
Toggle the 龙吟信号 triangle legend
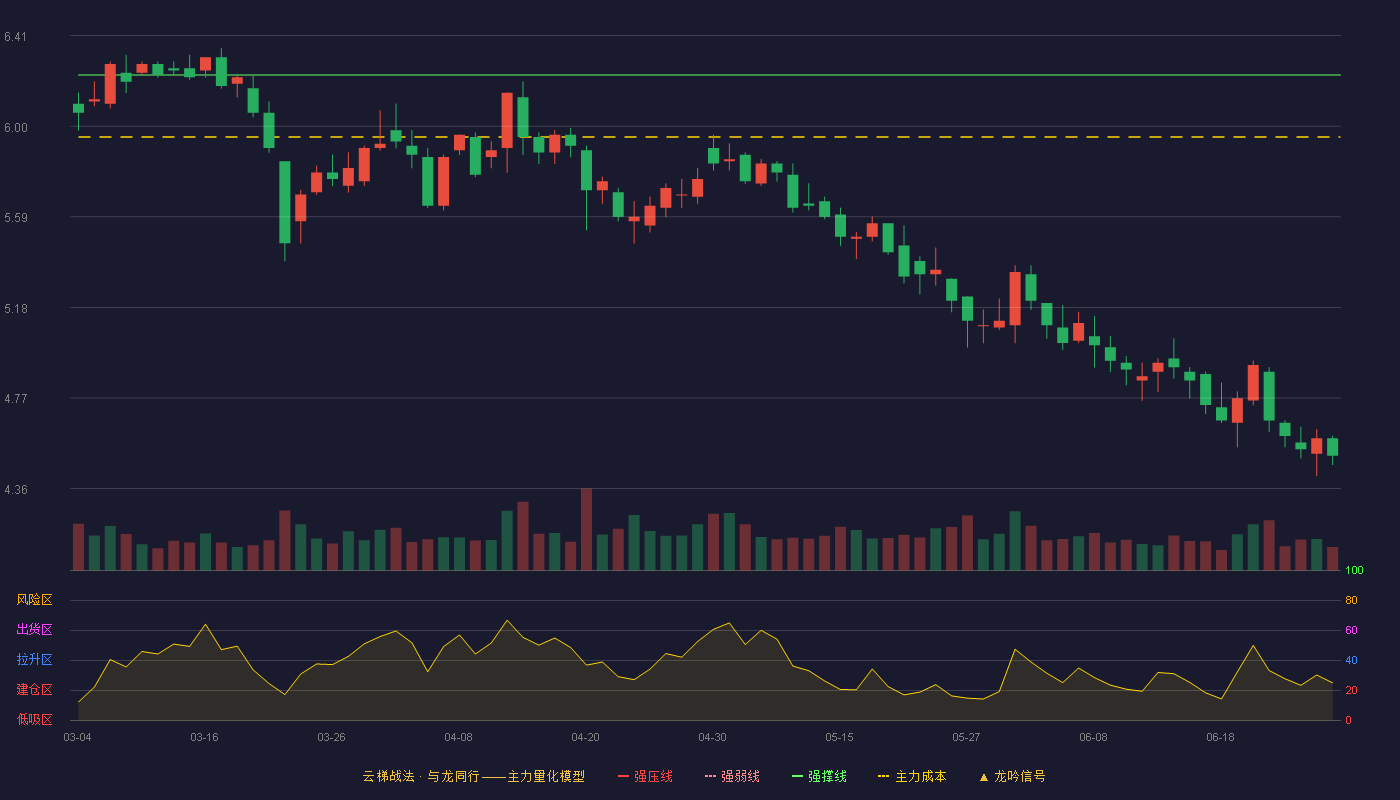click(1012, 776)
